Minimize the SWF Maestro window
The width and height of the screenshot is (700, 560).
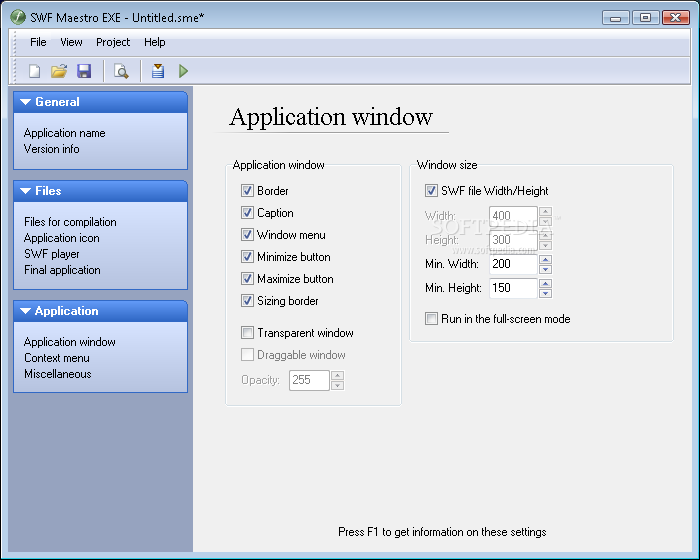tap(616, 18)
